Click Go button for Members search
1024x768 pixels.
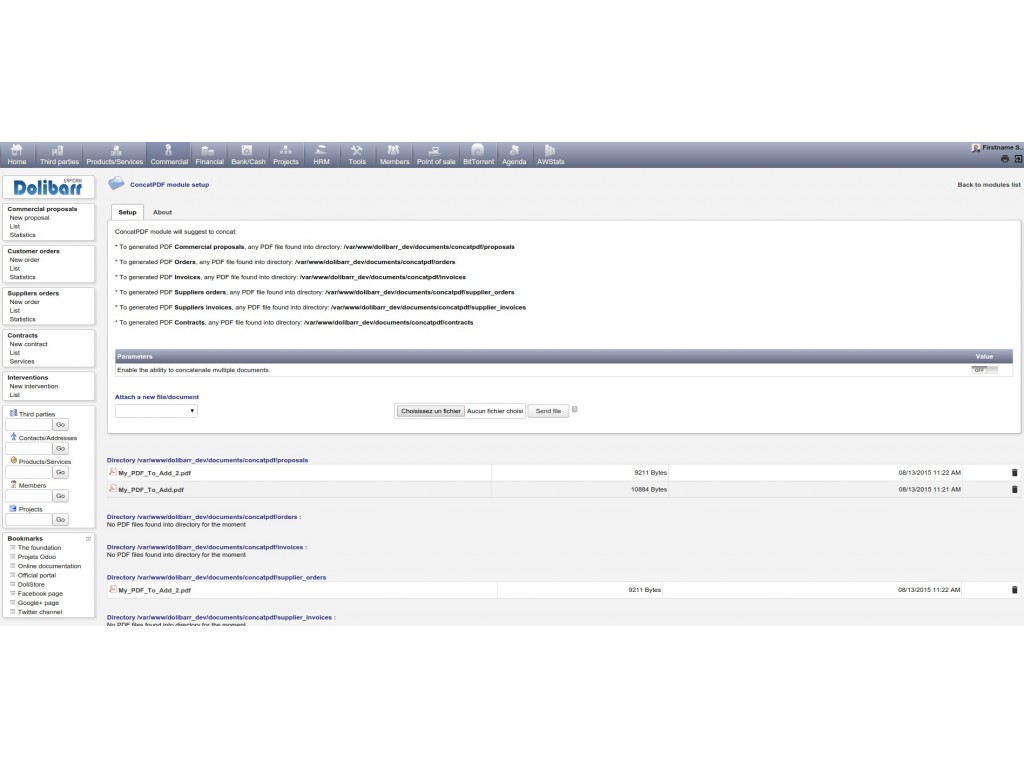[61, 496]
